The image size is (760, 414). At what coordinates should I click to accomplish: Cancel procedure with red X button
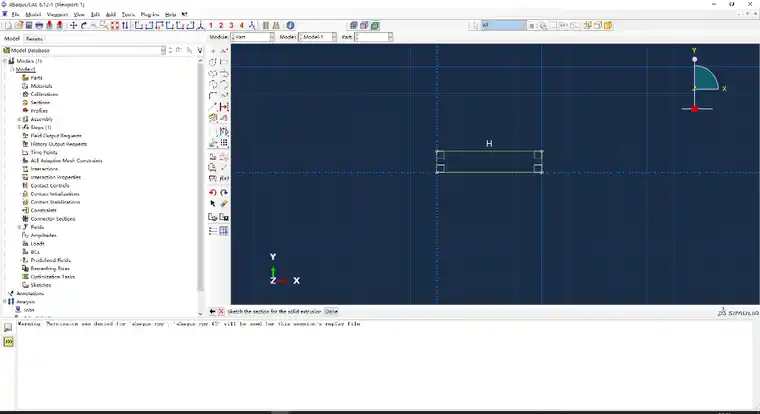pos(221,311)
